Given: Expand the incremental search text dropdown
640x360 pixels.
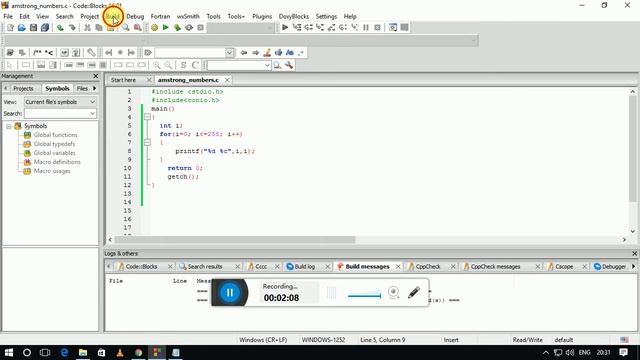Looking at the screenshot, I should tap(229, 53).
